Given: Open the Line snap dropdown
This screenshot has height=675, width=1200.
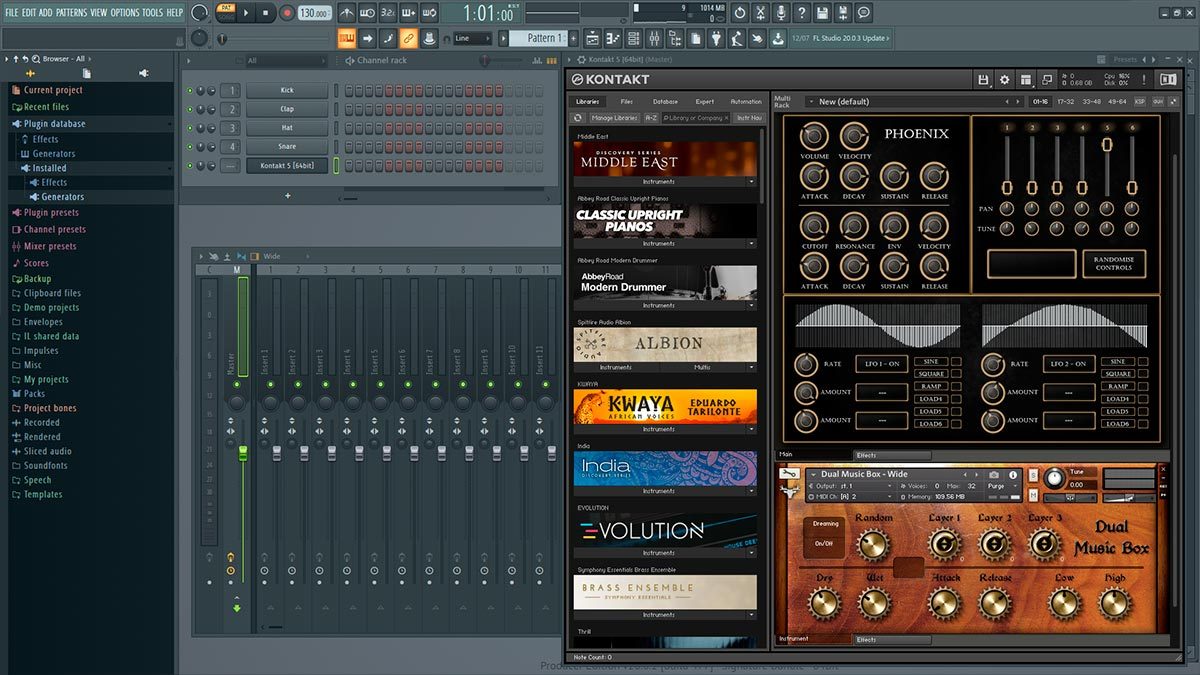Looking at the screenshot, I should (x=471, y=38).
